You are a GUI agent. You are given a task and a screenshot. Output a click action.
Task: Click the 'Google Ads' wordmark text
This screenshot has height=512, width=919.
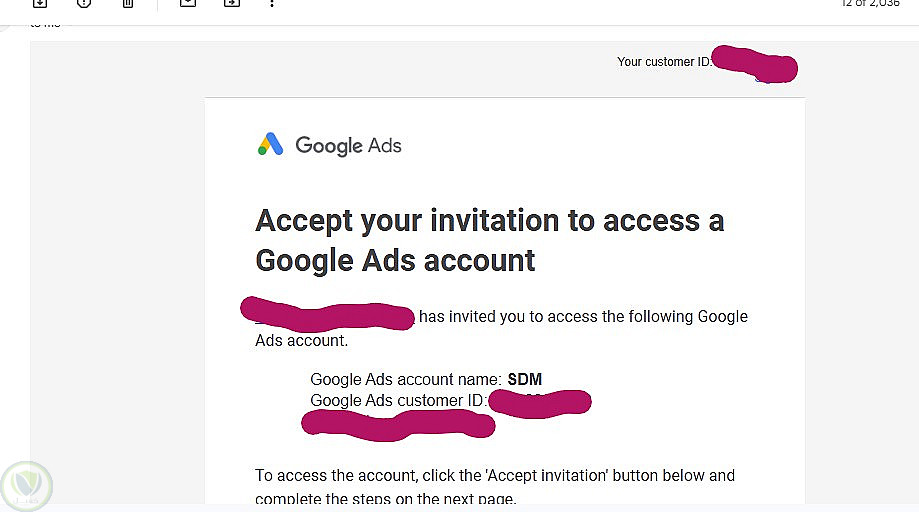[x=348, y=146]
